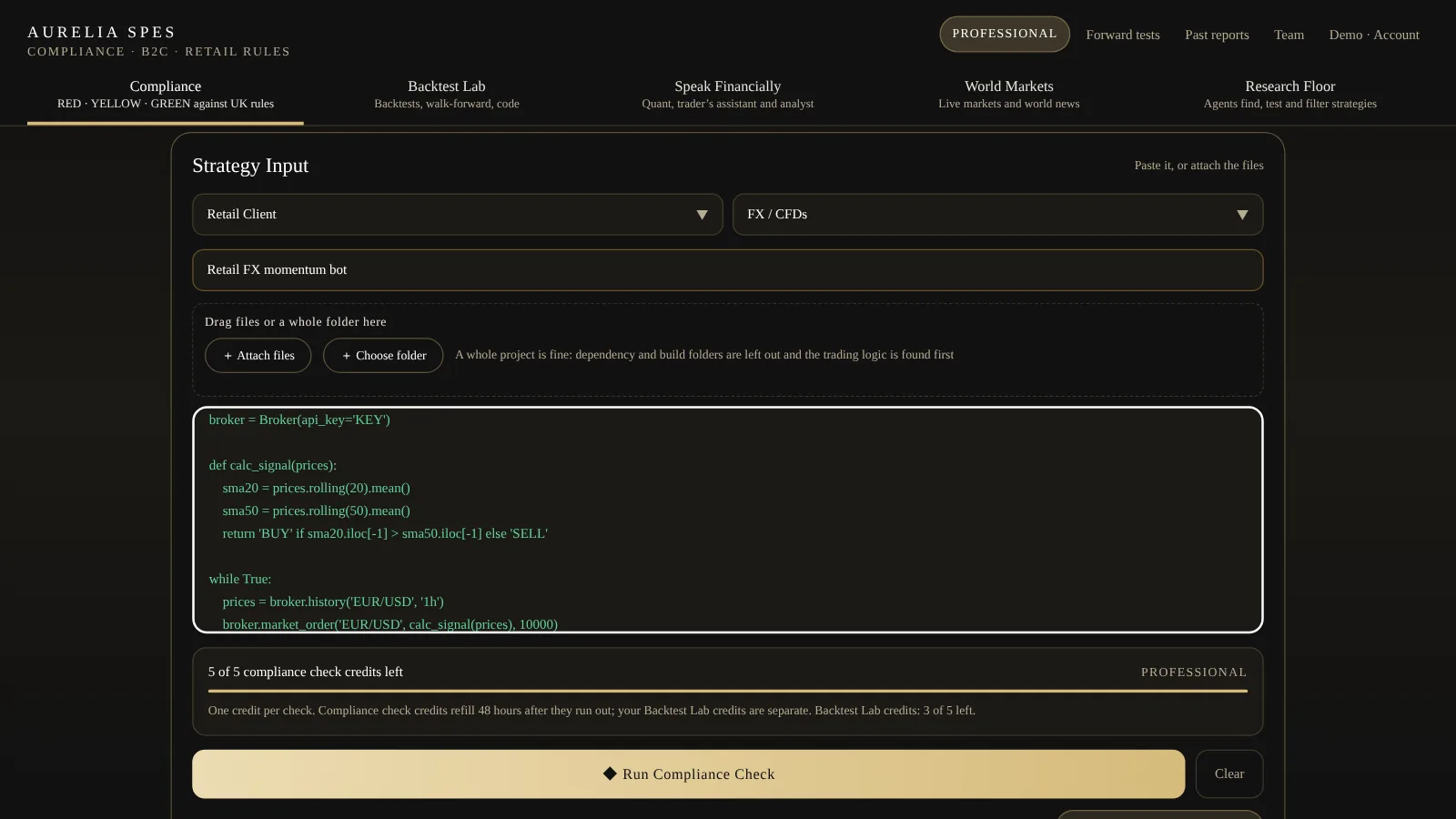Click the 'def calc_signal(prices):' code line
Image resolution: width=1456 pixels, height=819 pixels.
(273, 465)
